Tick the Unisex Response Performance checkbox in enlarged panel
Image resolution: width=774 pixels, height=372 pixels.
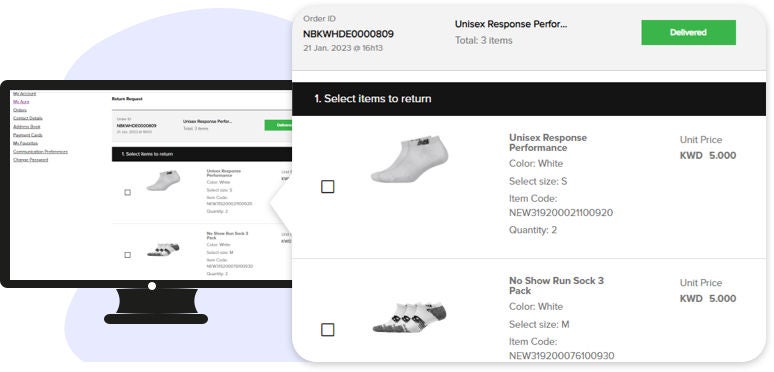coord(328,186)
